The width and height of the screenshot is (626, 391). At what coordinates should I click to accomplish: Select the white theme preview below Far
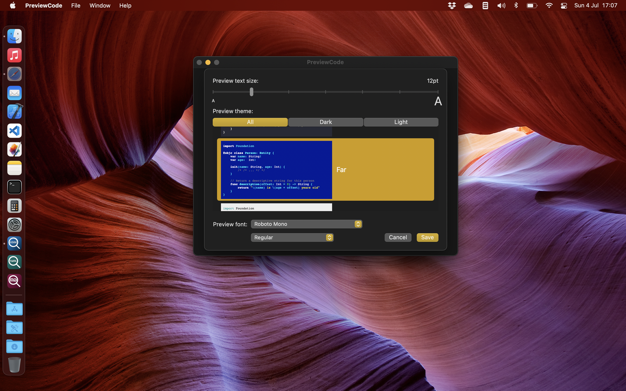276,207
